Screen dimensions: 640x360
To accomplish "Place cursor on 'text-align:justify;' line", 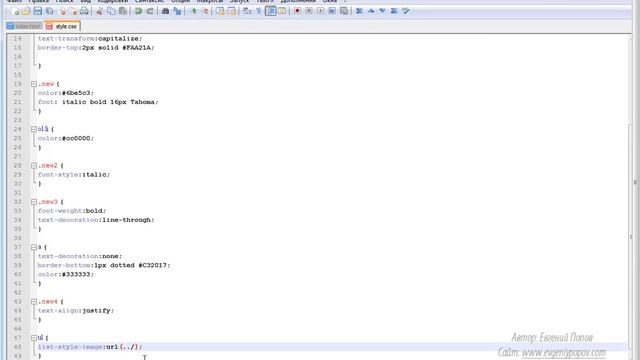I will coord(76,311).
